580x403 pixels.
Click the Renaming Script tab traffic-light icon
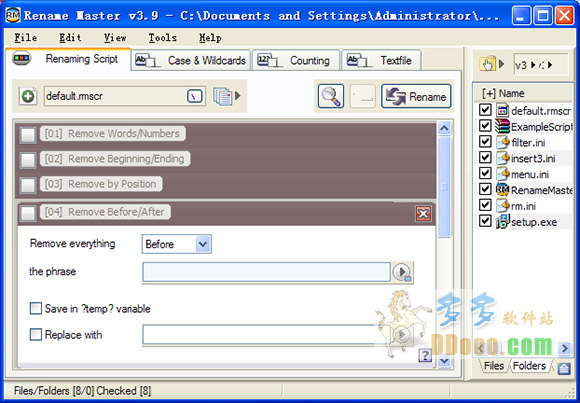point(21,58)
